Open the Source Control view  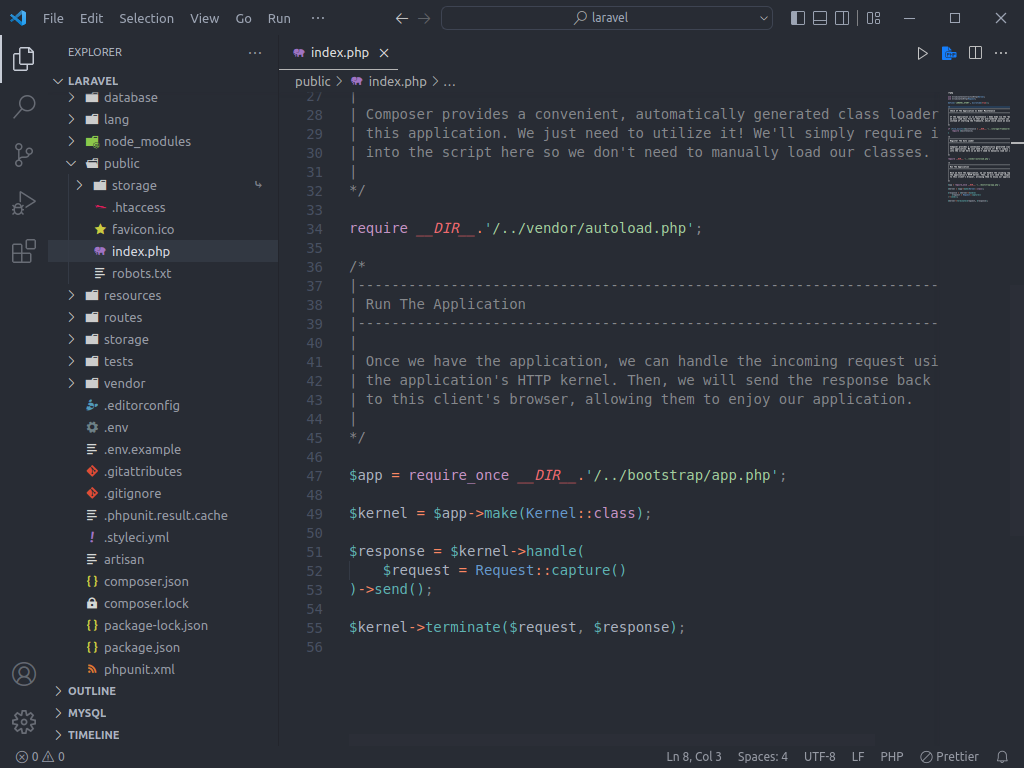click(24, 155)
